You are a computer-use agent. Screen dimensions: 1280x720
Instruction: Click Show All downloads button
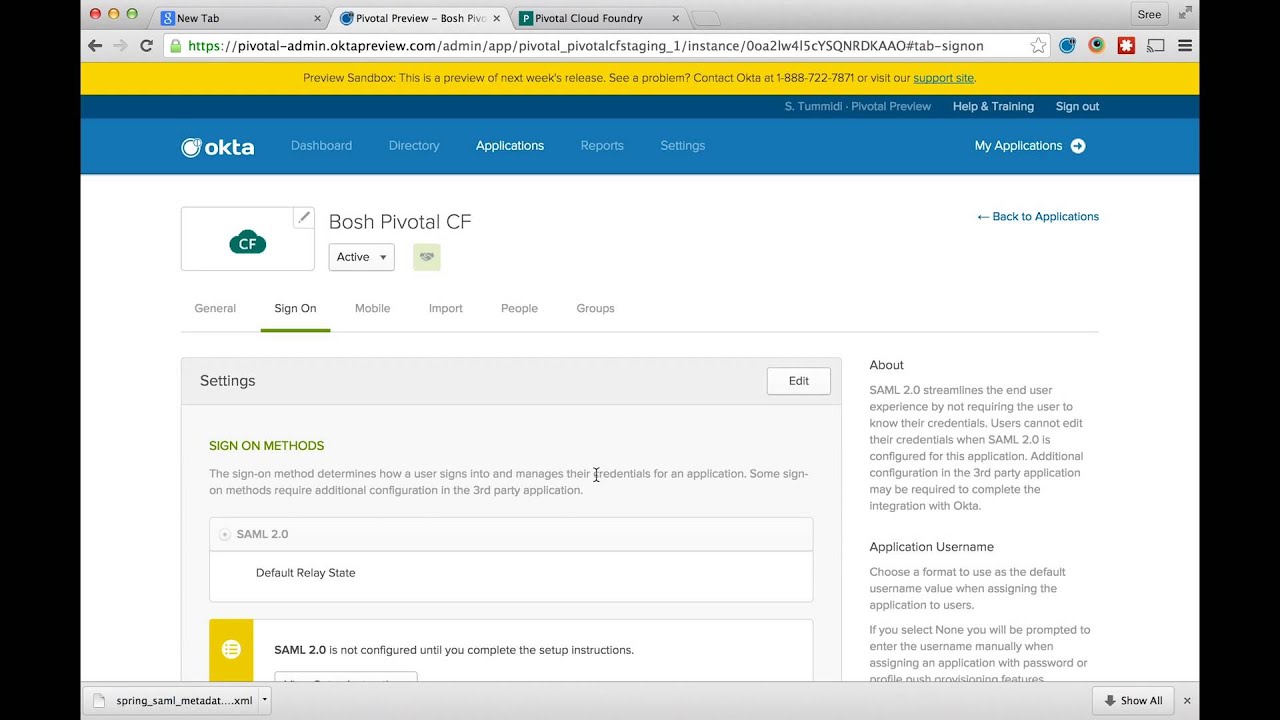coord(1132,700)
